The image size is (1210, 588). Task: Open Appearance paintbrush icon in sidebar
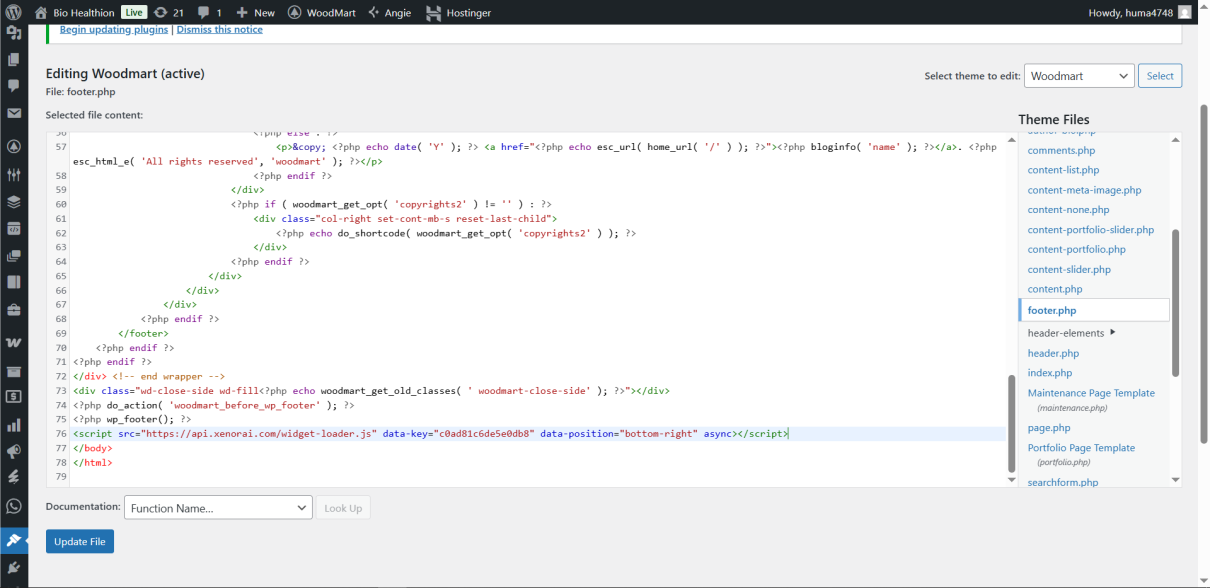(x=14, y=540)
